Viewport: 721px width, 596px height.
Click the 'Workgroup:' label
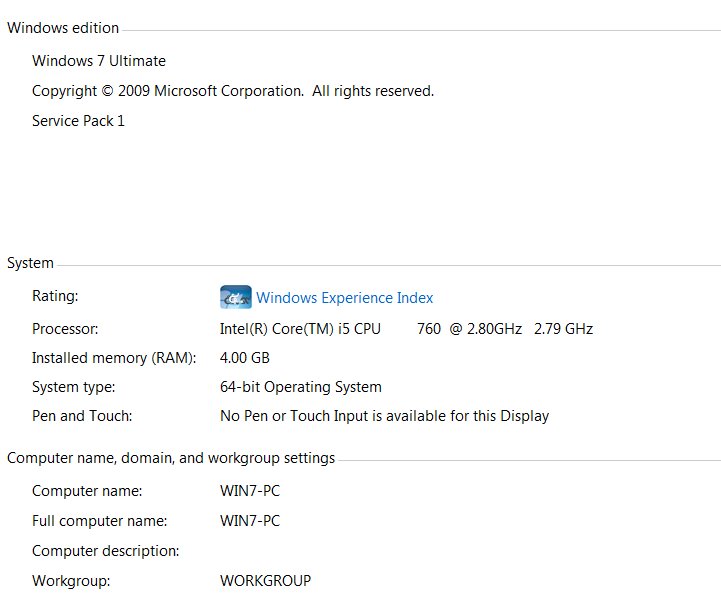[71, 581]
